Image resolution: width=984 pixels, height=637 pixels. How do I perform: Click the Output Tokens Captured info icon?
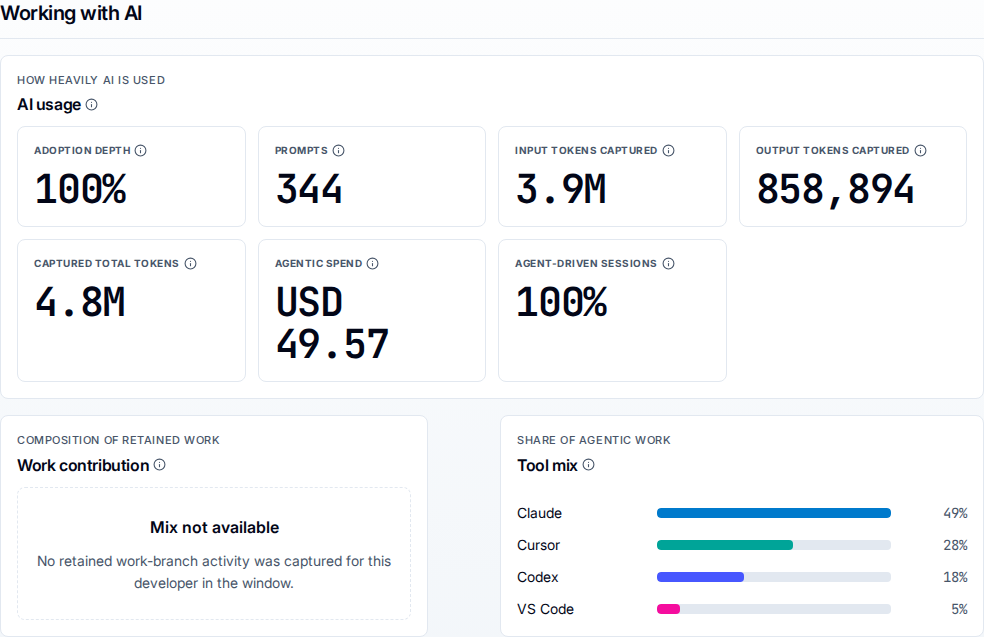920,151
